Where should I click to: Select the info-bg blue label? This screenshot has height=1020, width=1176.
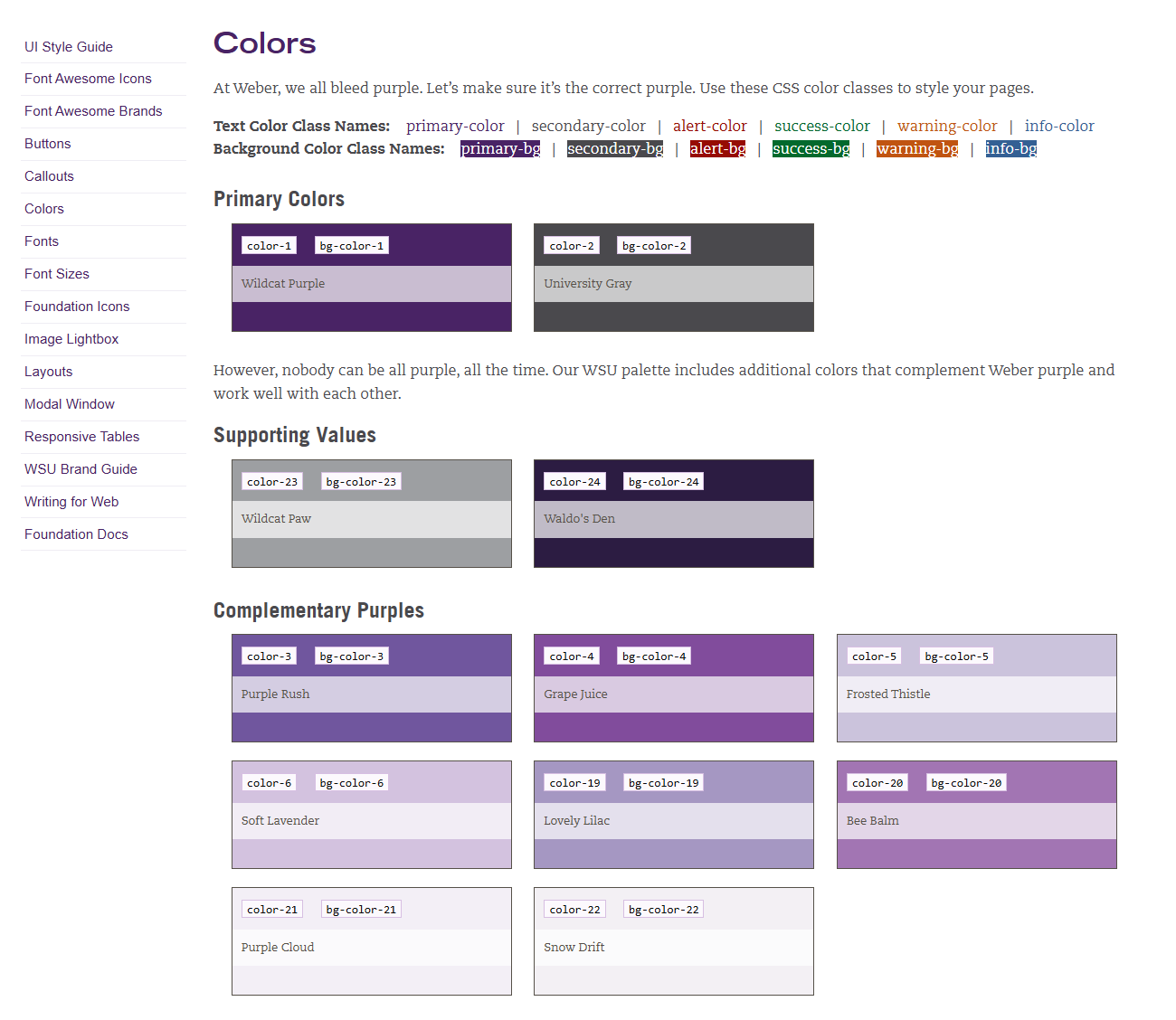[x=1011, y=148]
